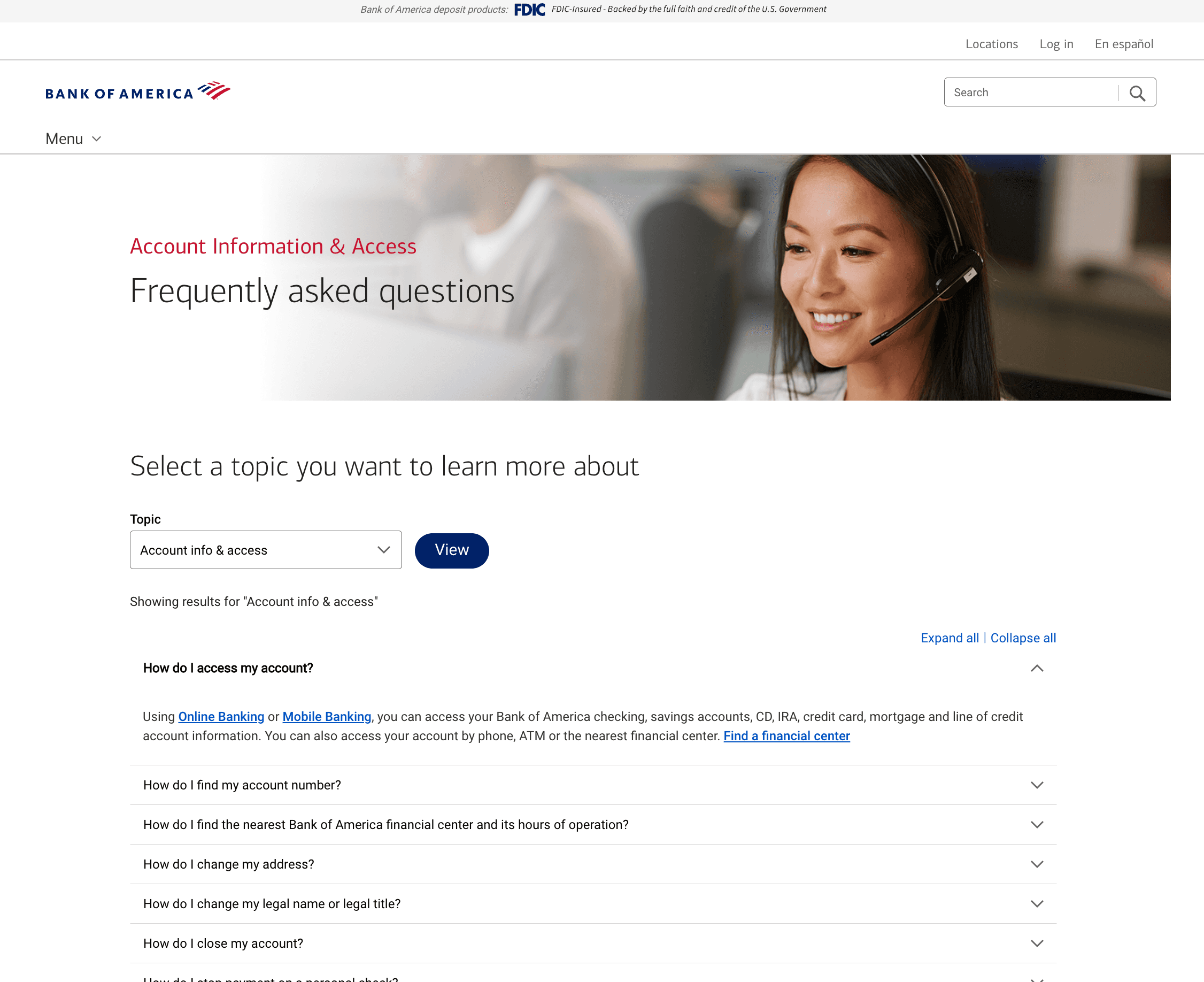Image resolution: width=1204 pixels, height=982 pixels.
Task: Click the Menu chevron arrow
Action: click(97, 139)
